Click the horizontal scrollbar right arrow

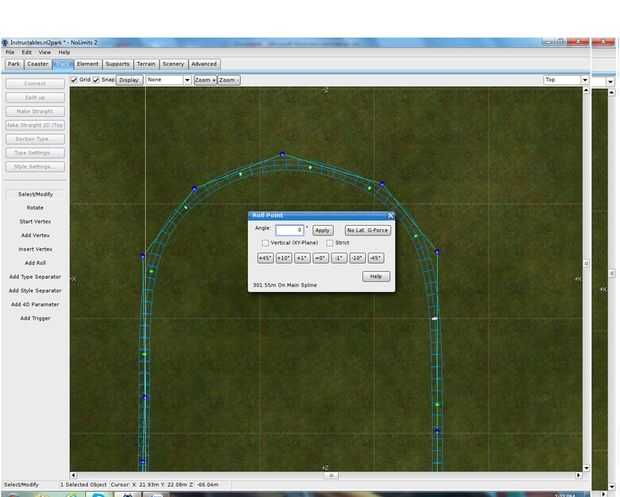click(579, 476)
